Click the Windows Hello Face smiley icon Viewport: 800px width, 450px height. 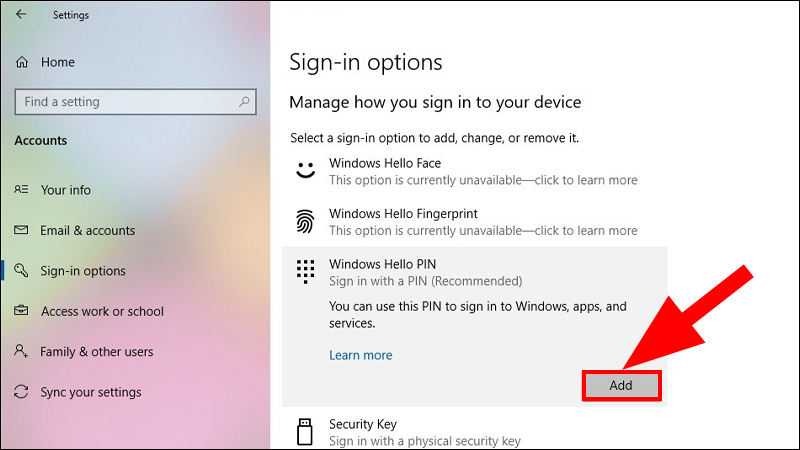tap(305, 171)
